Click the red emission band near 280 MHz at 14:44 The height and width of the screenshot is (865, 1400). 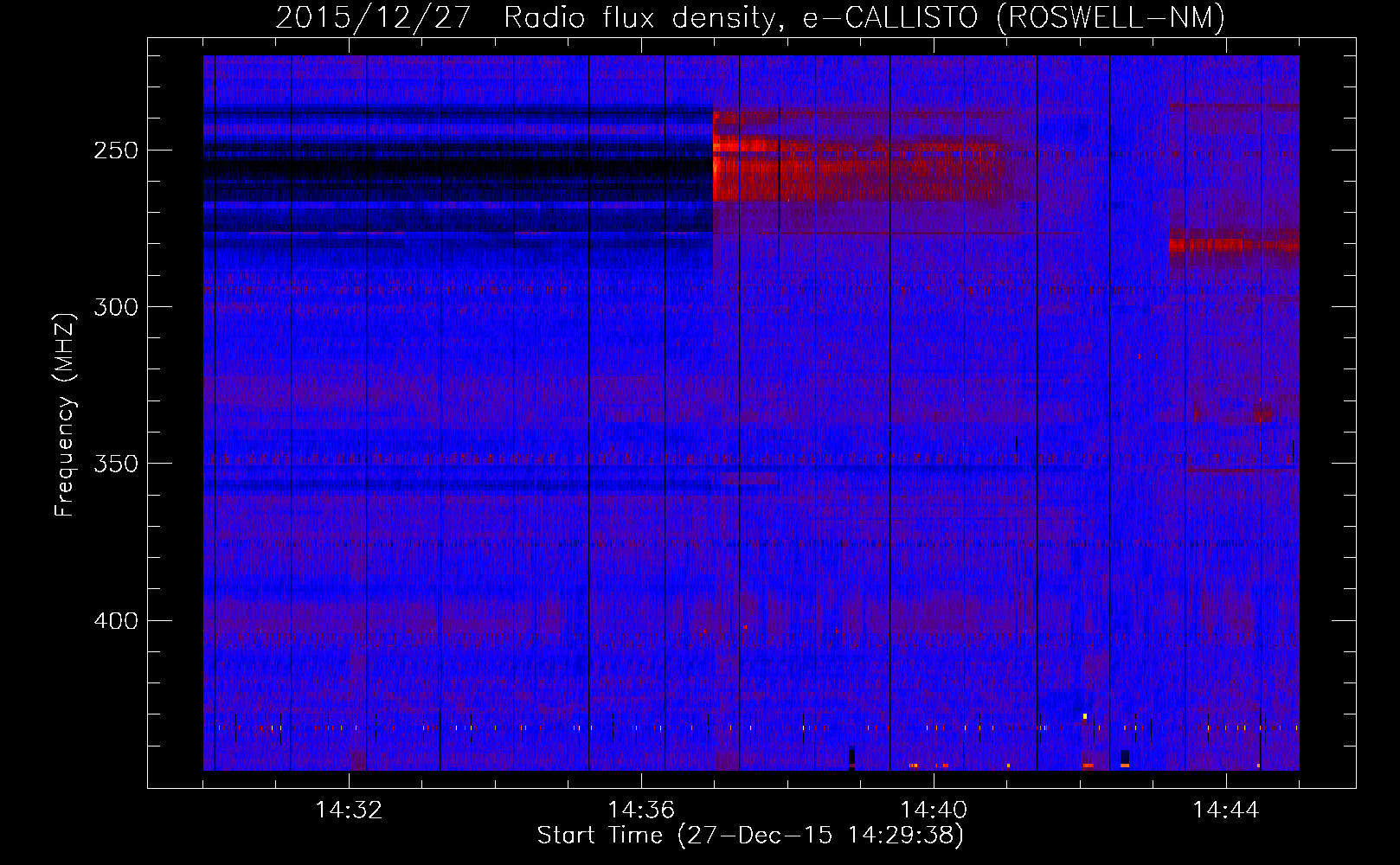pyautogui.click(x=1234, y=245)
